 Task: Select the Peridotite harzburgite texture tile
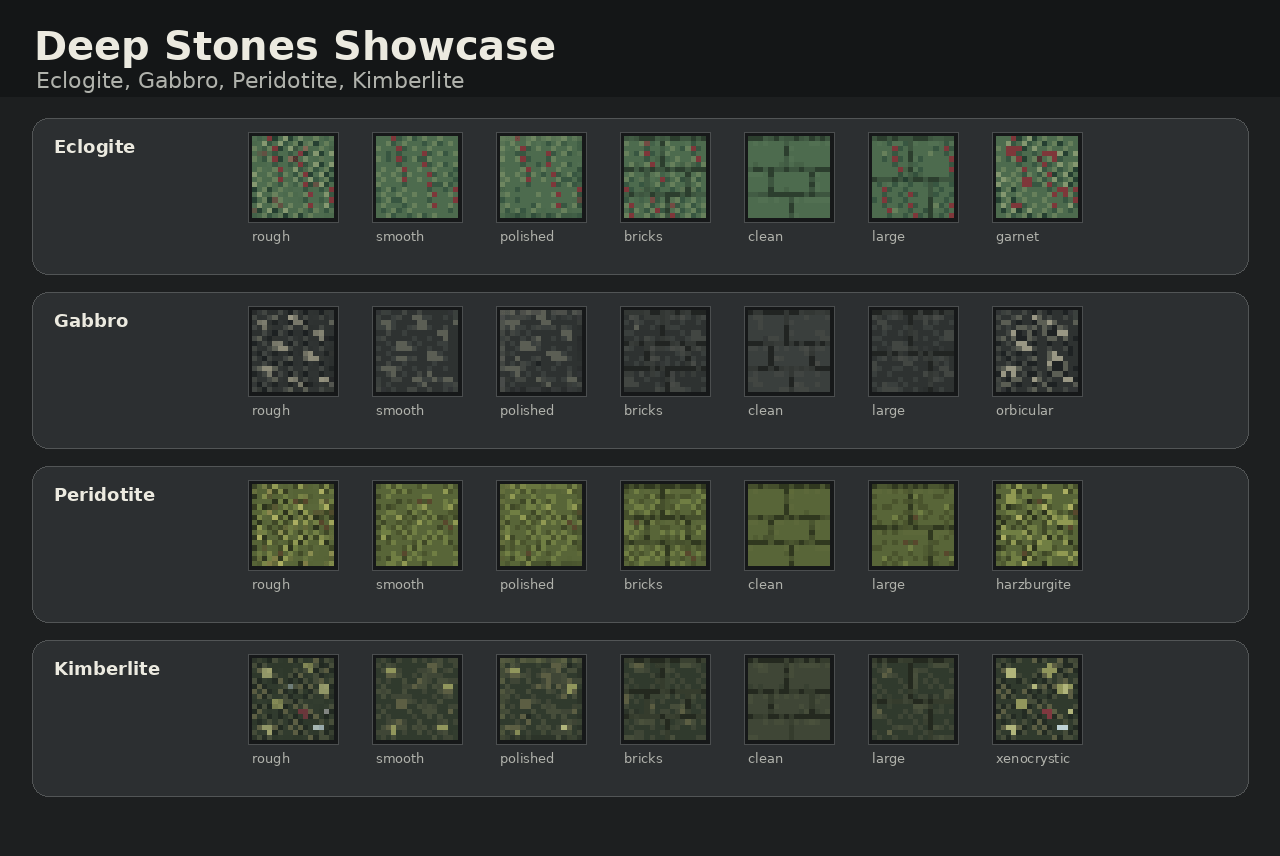click(x=1037, y=525)
